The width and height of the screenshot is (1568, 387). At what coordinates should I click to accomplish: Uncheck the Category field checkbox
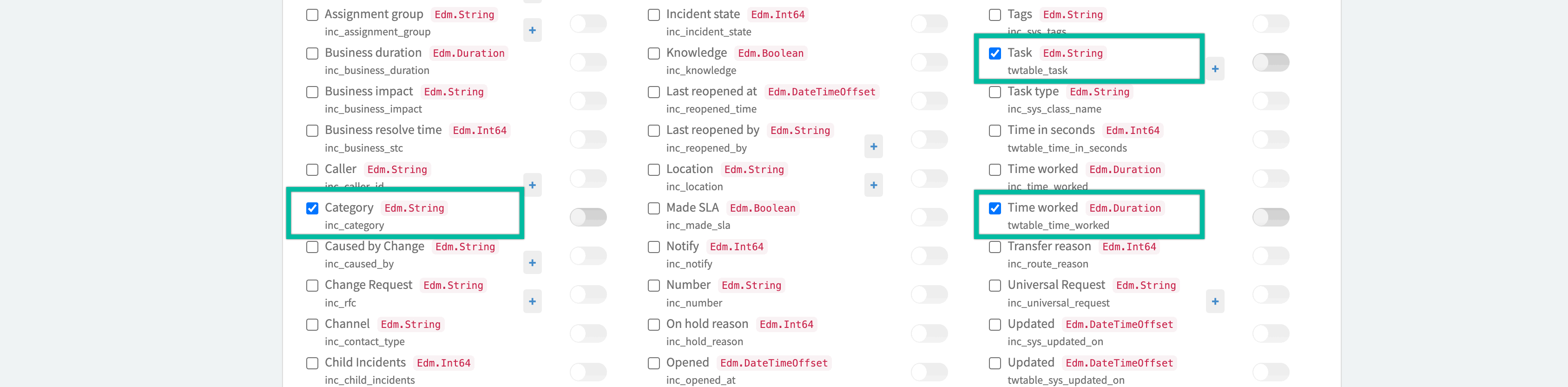pos(313,208)
